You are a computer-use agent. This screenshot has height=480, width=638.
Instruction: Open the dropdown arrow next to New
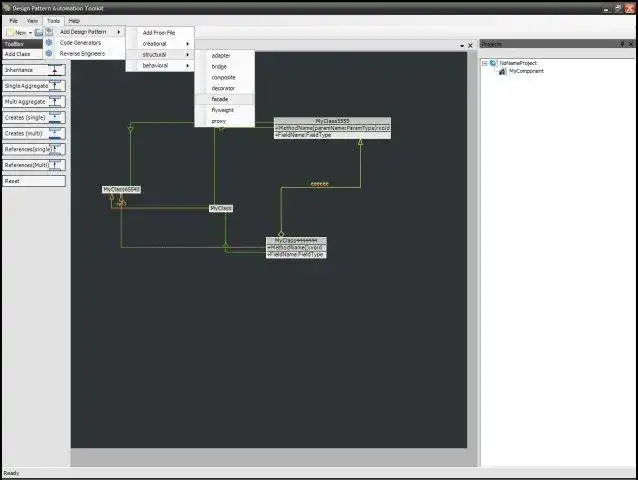click(x=31, y=33)
